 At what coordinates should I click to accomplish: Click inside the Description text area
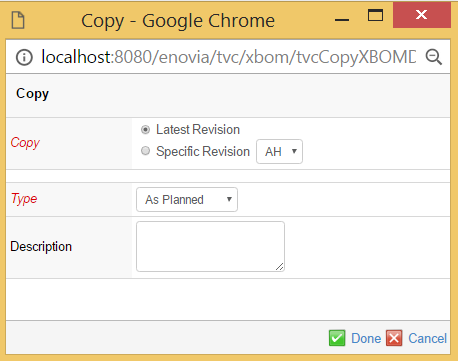210,246
